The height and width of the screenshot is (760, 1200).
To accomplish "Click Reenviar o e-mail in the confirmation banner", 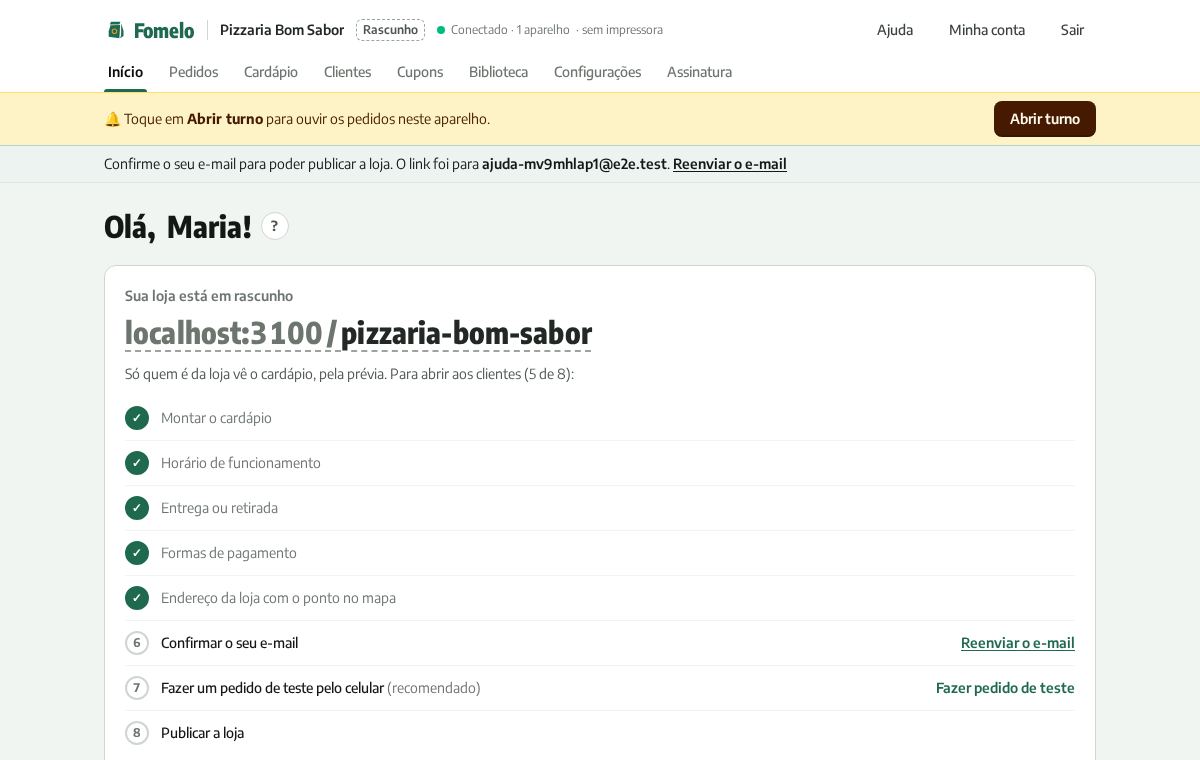I will point(730,164).
